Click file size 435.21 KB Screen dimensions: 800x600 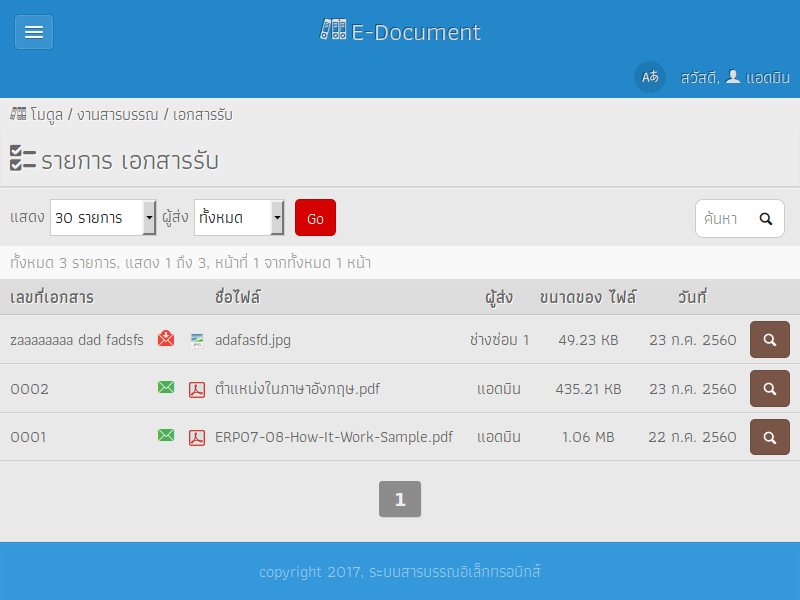point(588,389)
